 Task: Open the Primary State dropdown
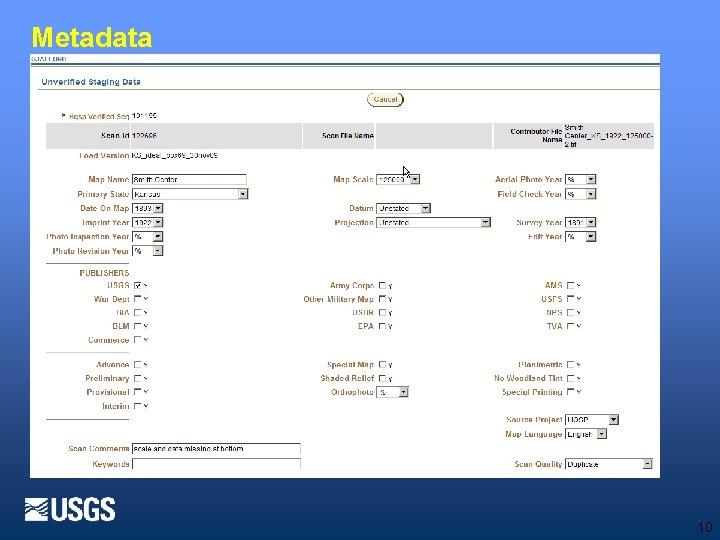click(190, 194)
